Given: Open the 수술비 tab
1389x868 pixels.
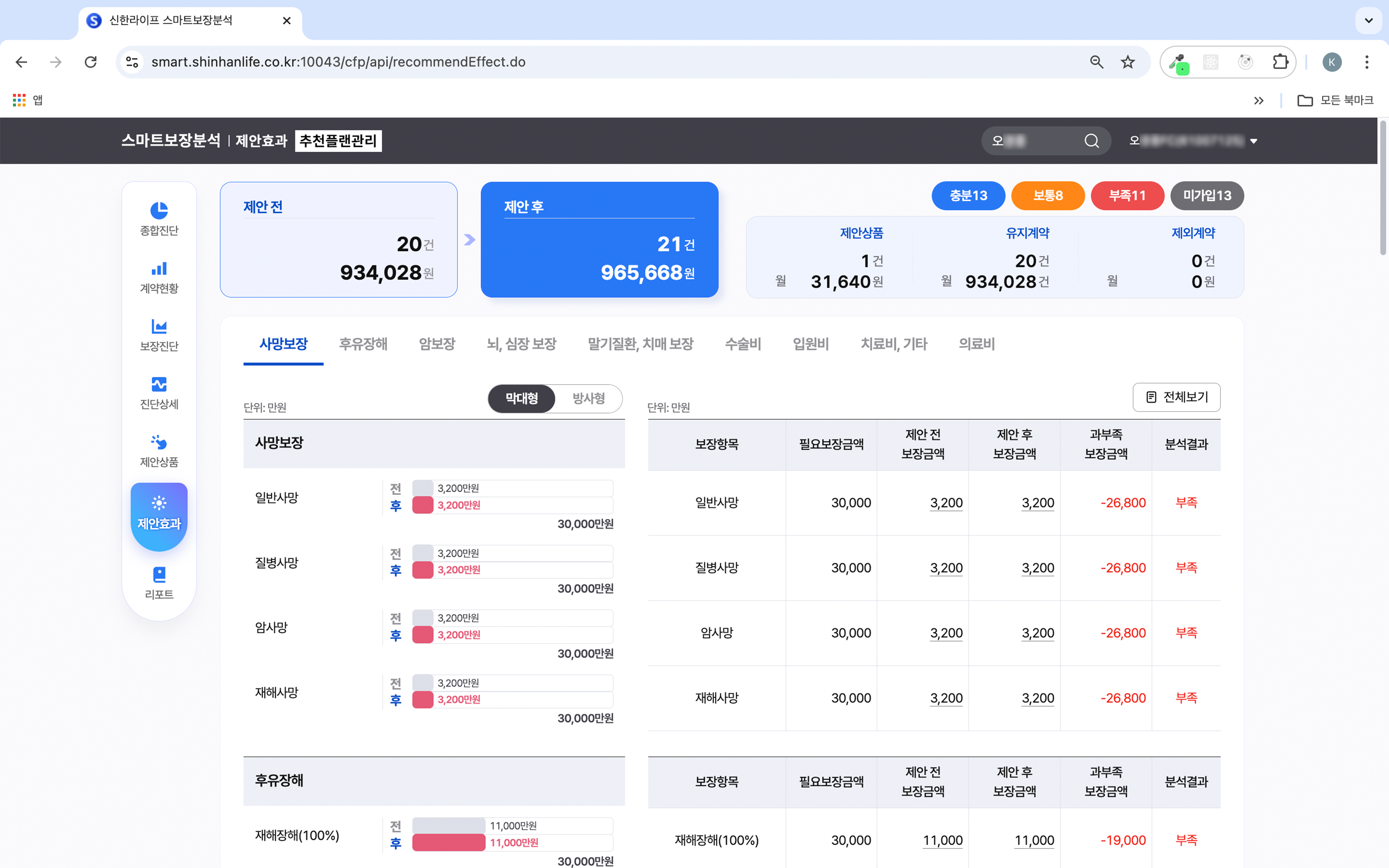Looking at the screenshot, I should (x=743, y=344).
